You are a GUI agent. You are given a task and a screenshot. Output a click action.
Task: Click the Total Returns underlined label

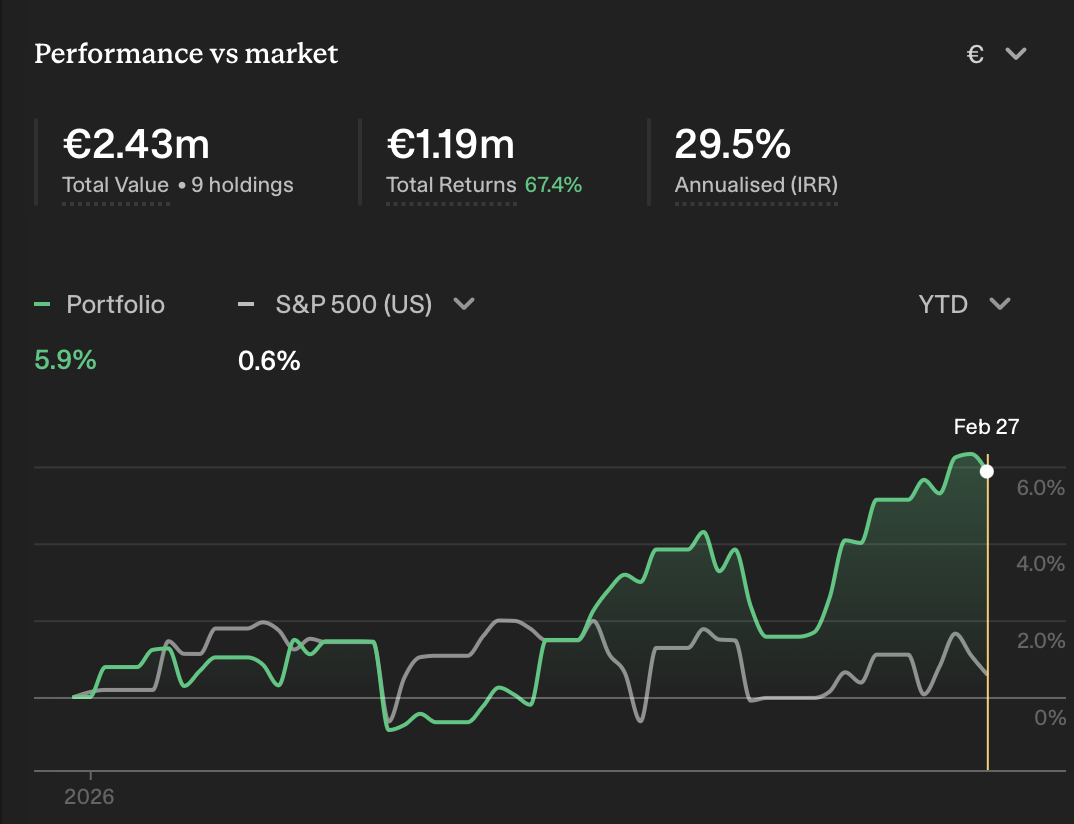451,185
